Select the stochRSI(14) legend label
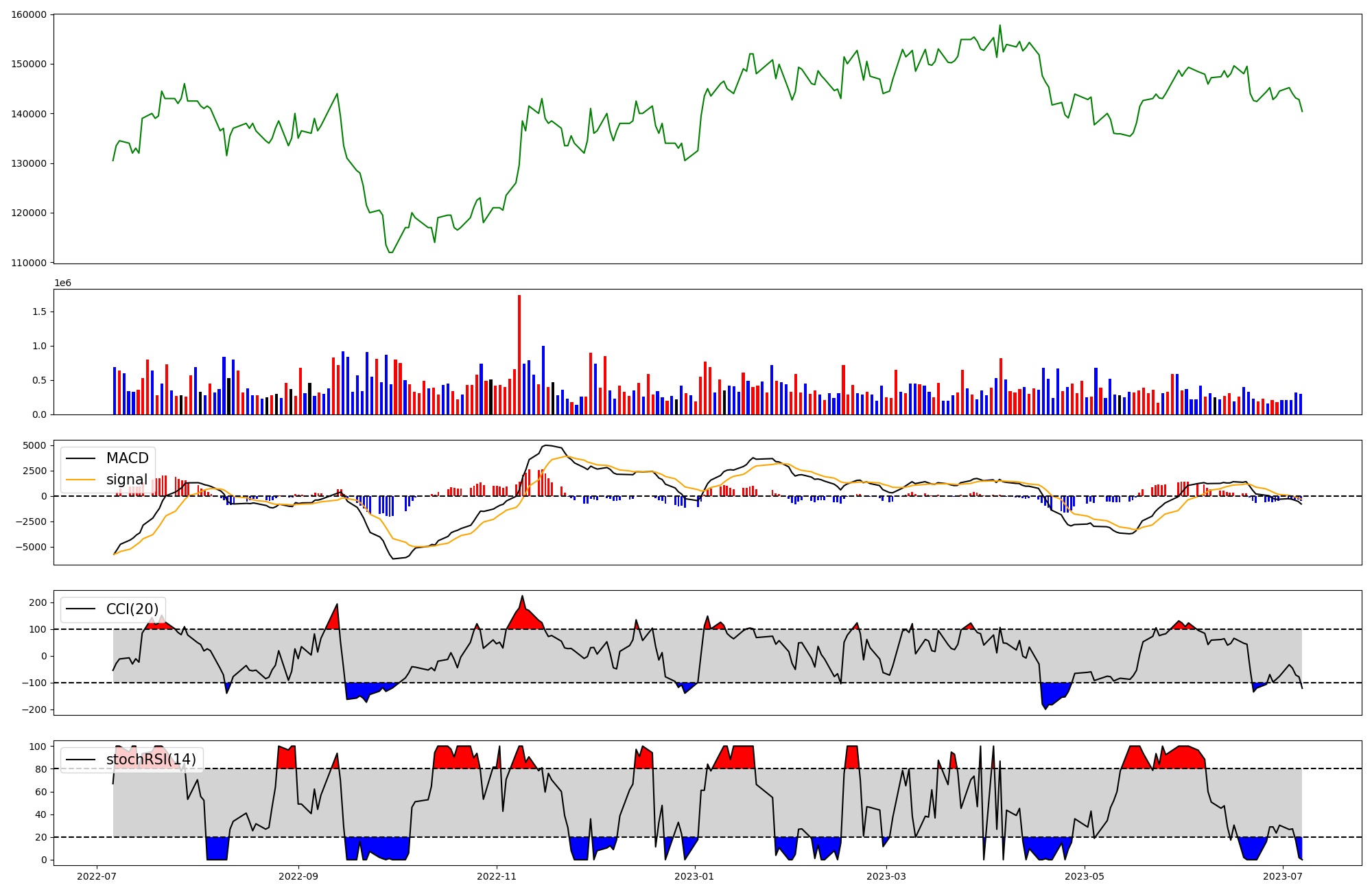1372x892 pixels. click(151, 760)
